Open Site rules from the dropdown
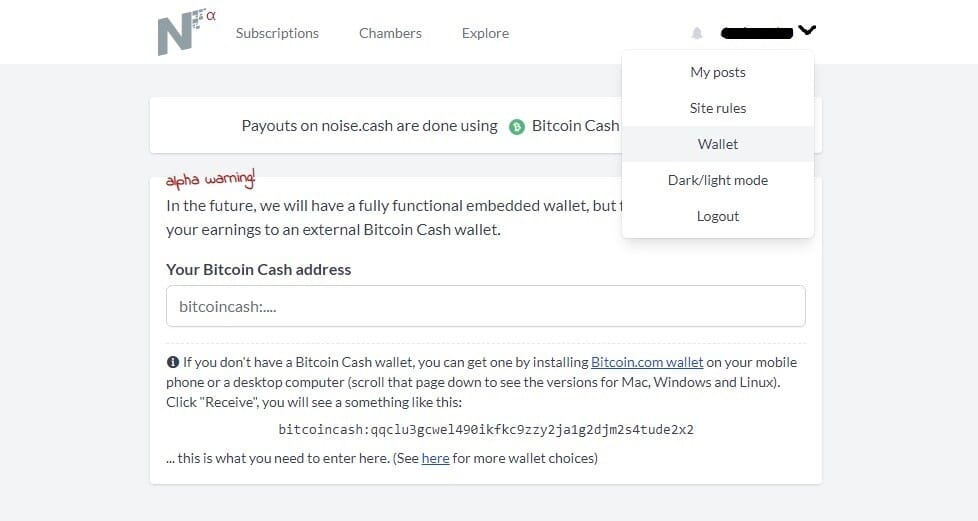Viewport: 978px width, 521px height. [718, 108]
